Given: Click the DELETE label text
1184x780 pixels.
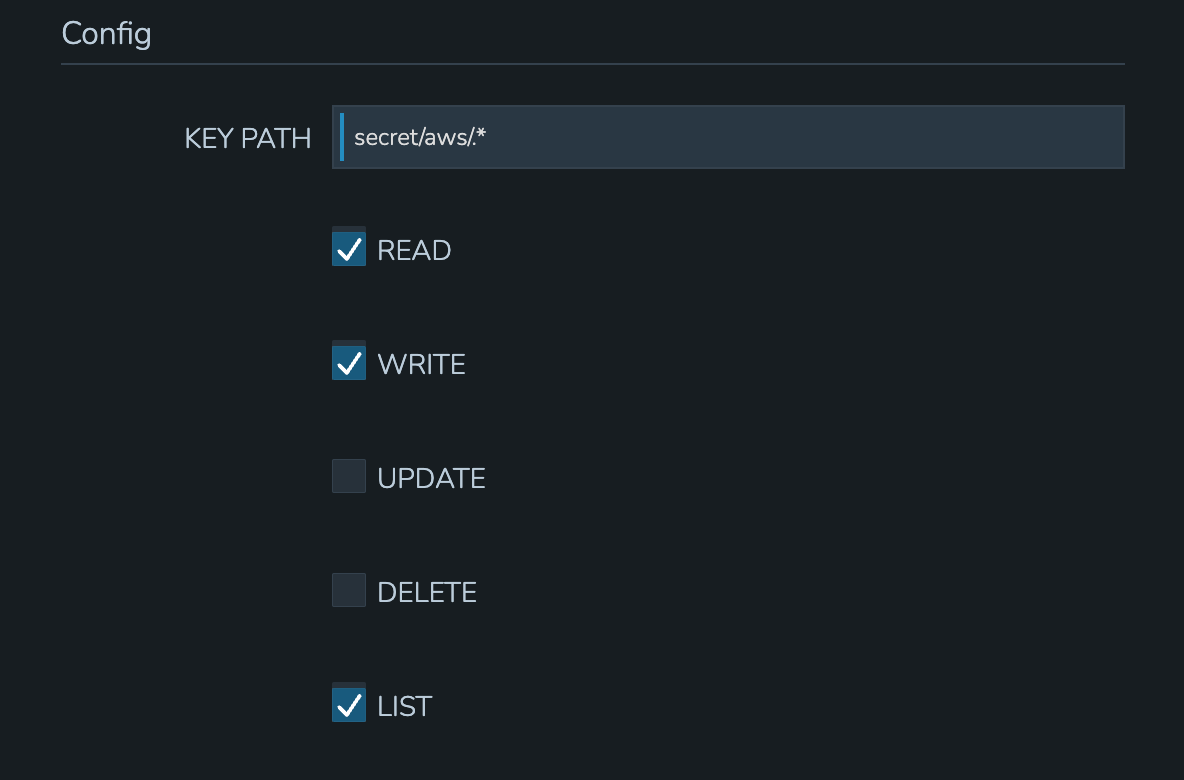Looking at the screenshot, I should coord(427,592).
